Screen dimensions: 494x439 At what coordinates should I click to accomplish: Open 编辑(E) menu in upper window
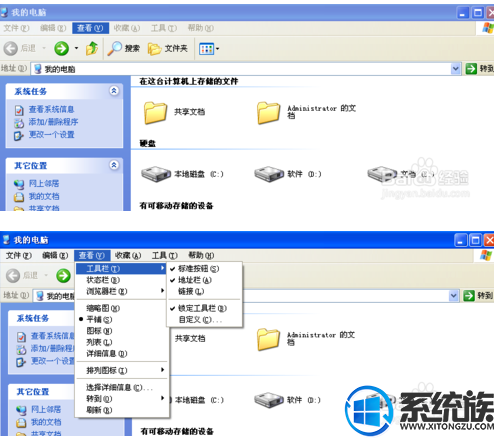[53, 28]
